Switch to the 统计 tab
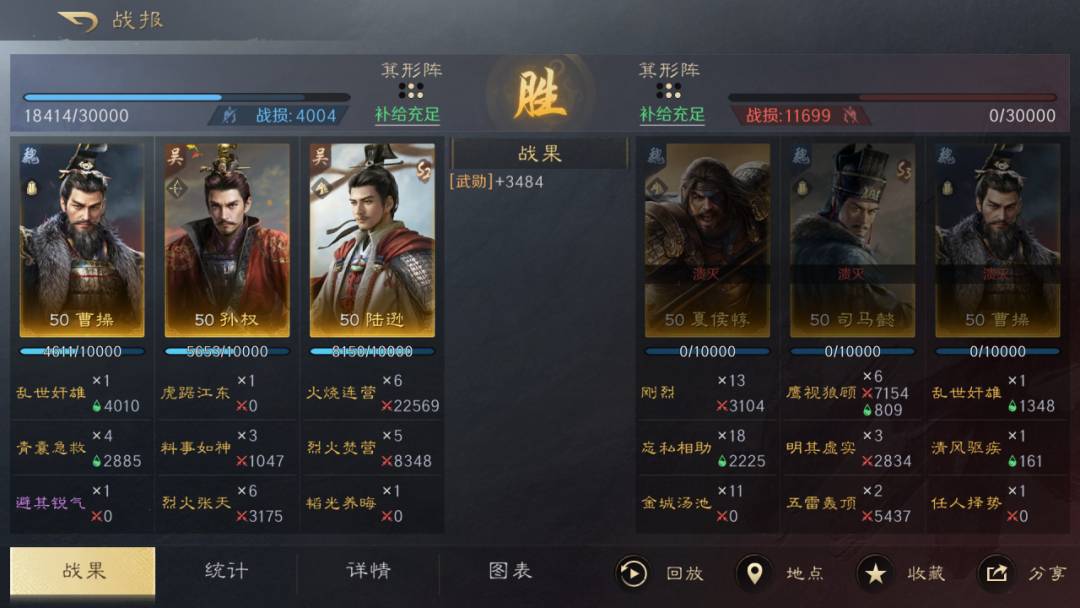Viewport: 1080px width, 608px height. (x=226, y=571)
